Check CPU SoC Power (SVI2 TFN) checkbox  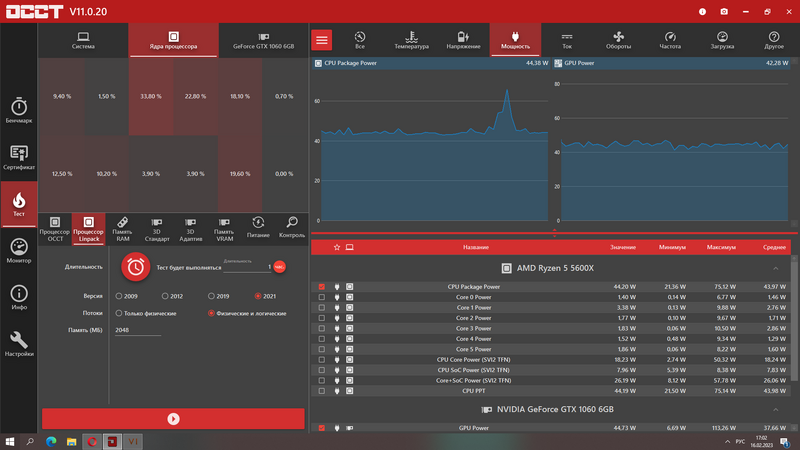click(x=321, y=370)
